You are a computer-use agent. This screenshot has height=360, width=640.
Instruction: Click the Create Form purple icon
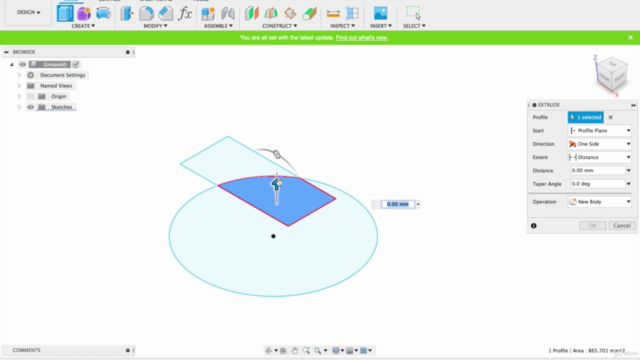point(84,13)
